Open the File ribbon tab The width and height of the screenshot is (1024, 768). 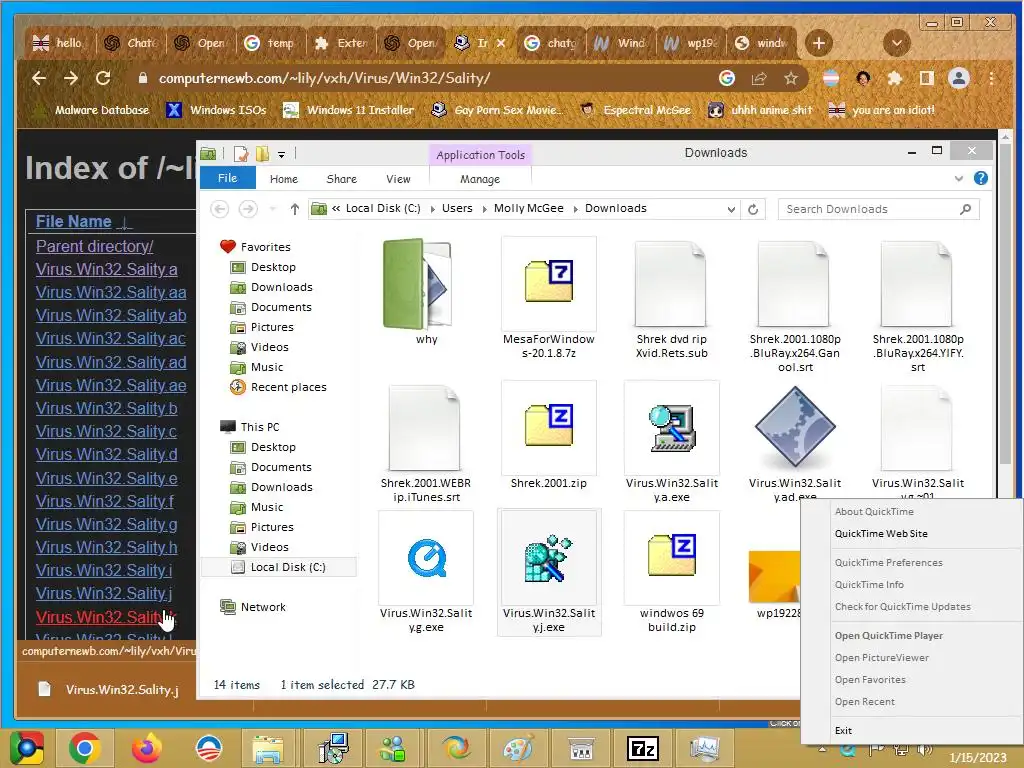pyautogui.click(x=227, y=178)
